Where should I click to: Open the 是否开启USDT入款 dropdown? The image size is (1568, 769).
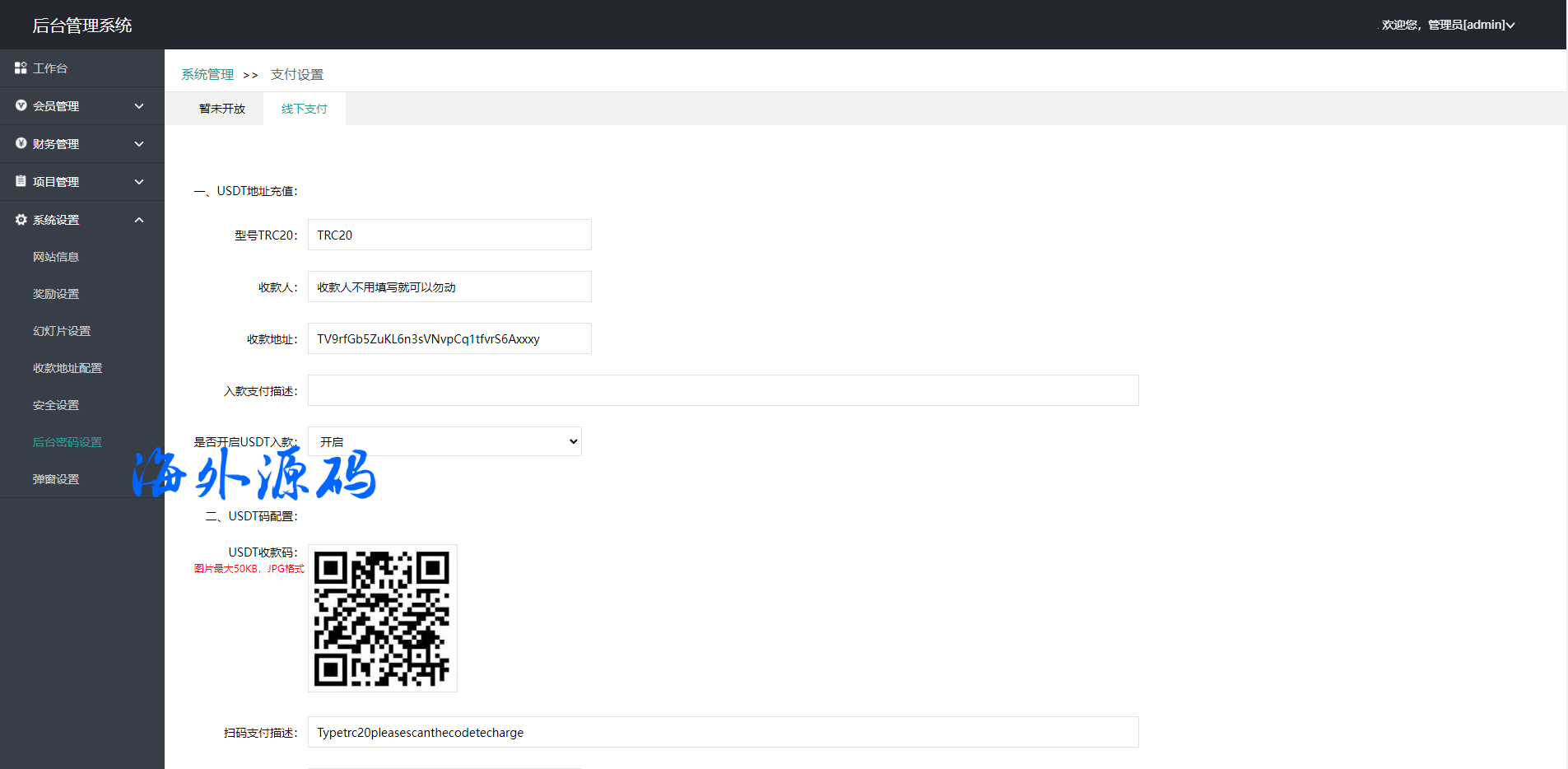coord(444,442)
